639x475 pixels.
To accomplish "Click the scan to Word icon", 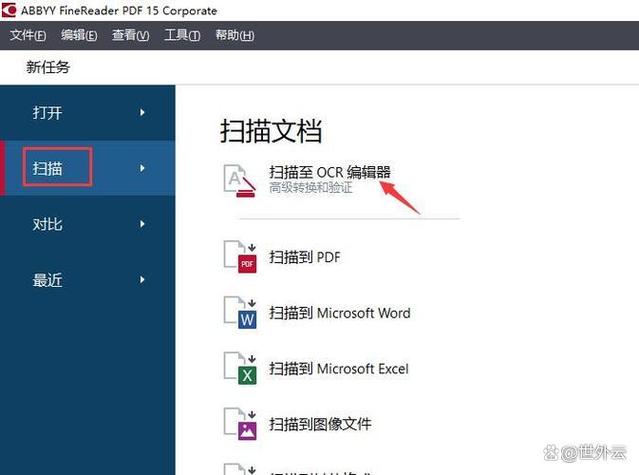I will 240,312.
